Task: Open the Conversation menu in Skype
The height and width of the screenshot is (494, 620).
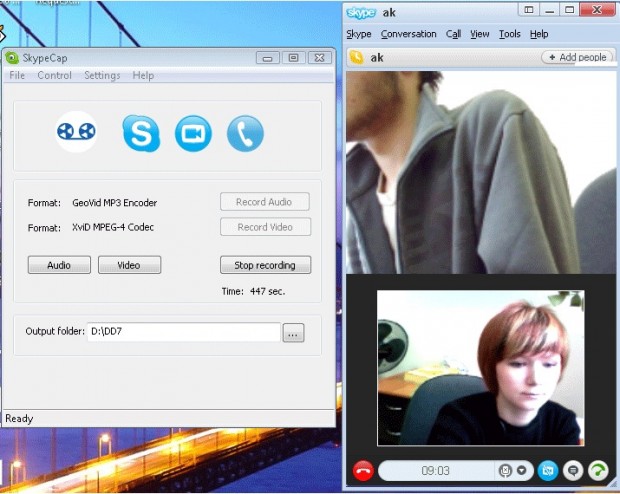Action: pos(408,34)
